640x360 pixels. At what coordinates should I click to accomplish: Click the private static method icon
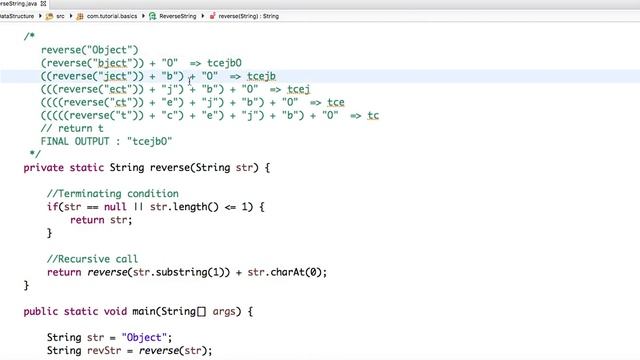pos(212,16)
